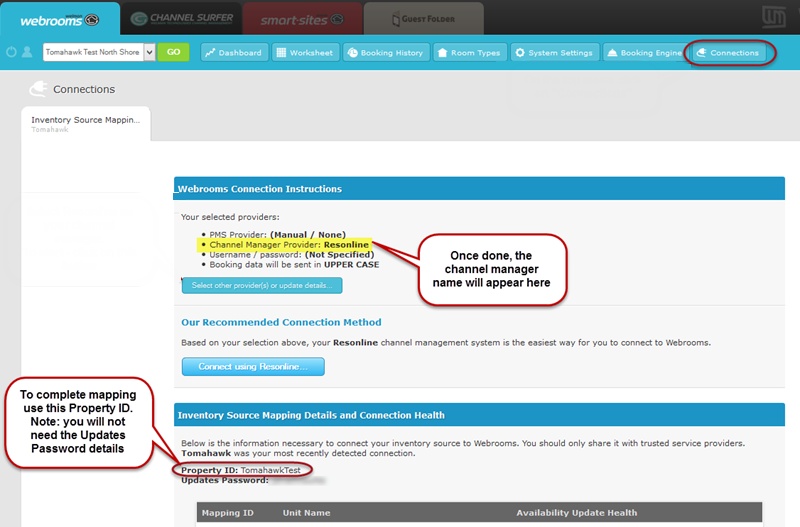The image size is (800, 527).
Task: Click the Mapping ID column header
Action: [228, 513]
